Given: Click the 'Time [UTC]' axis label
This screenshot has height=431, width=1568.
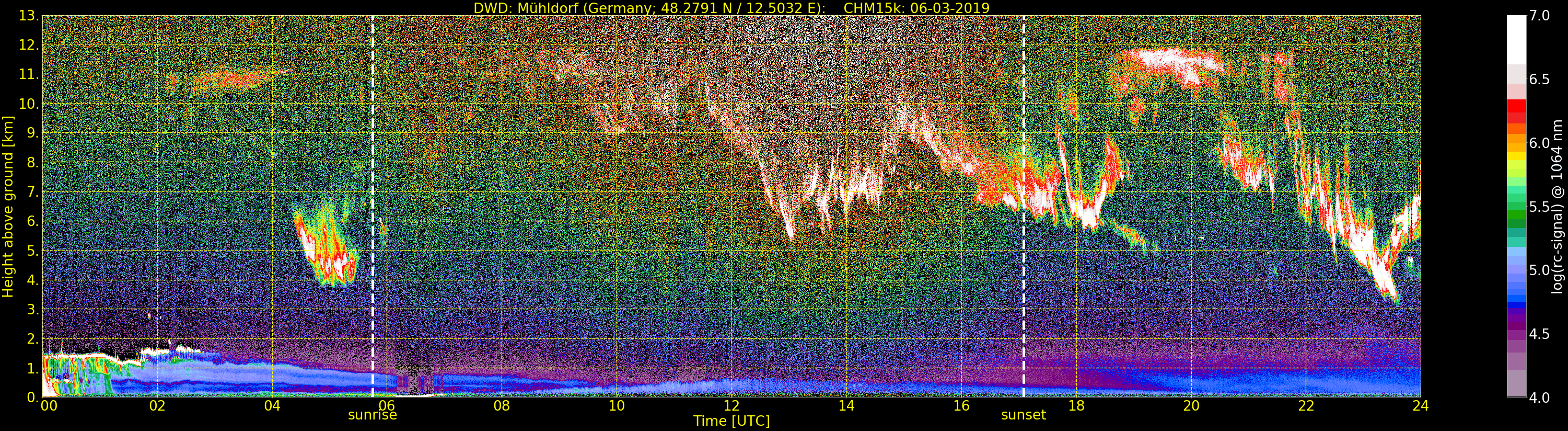Looking at the screenshot, I should click(x=731, y=421).
